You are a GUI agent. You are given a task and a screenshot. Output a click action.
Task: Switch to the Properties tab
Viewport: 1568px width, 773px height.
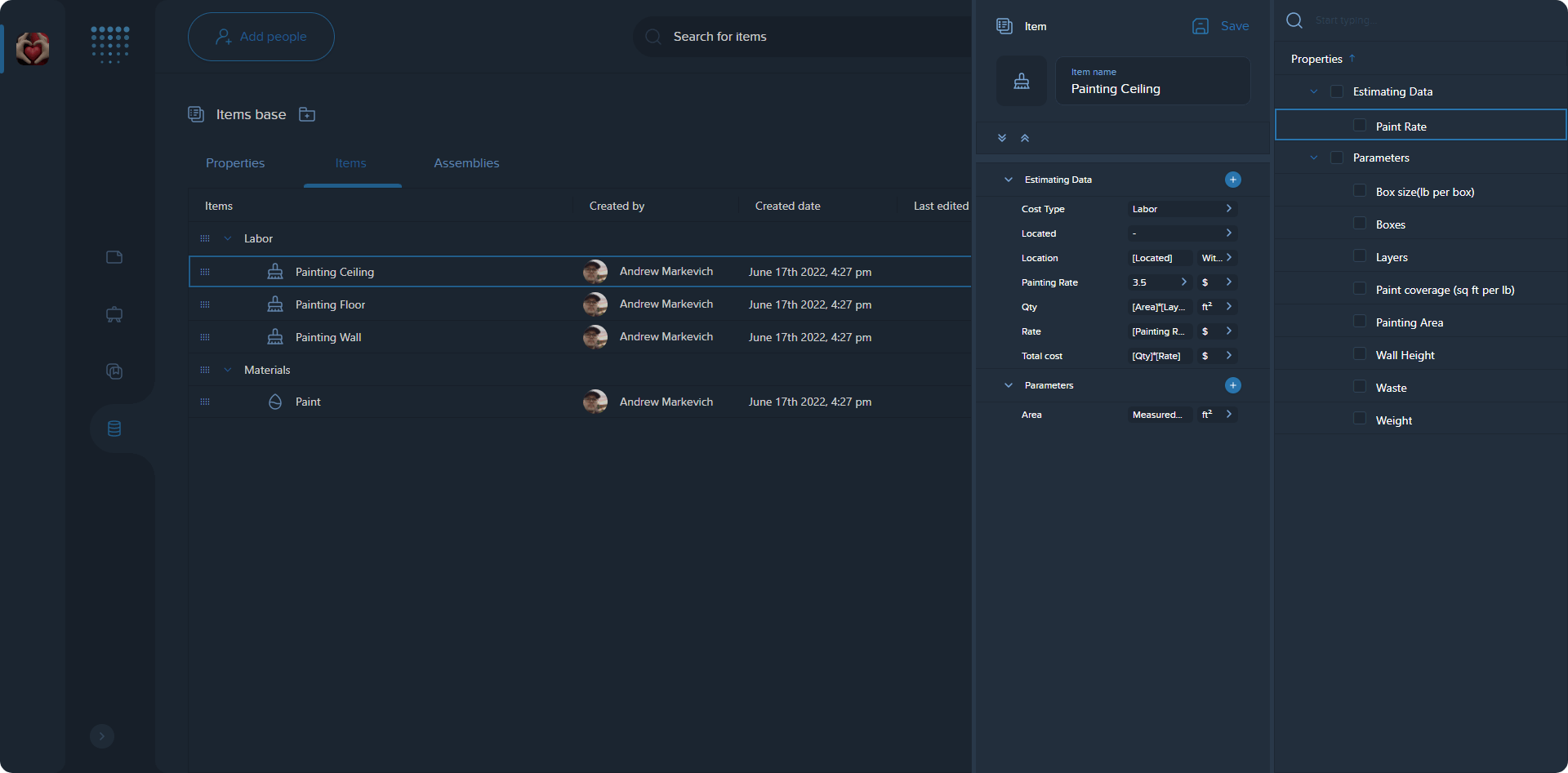235,163
